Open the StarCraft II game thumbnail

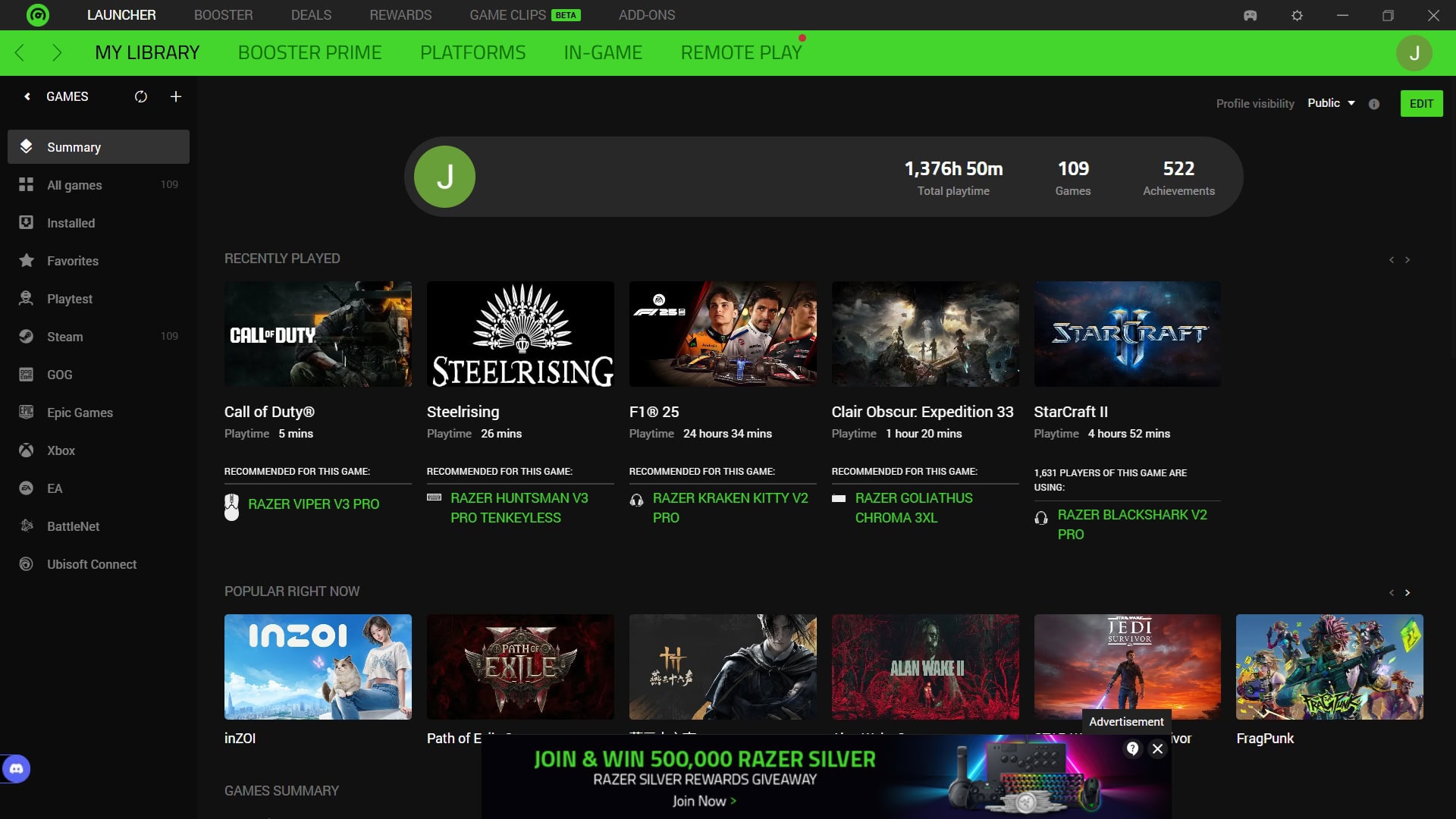point(1128,334)
